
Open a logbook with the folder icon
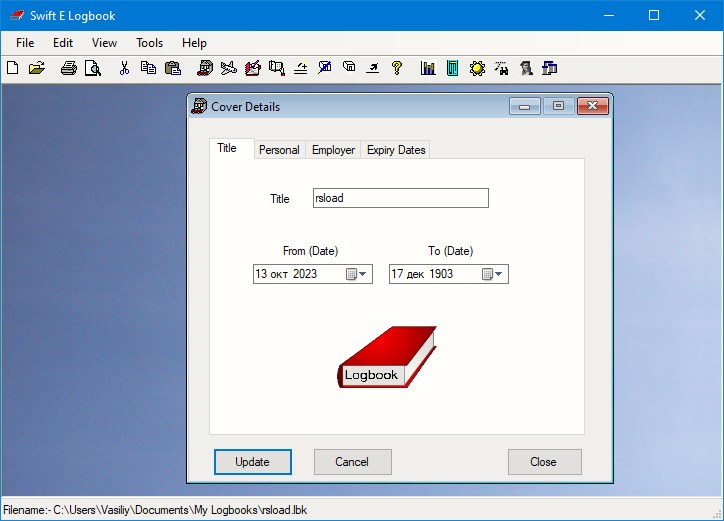[x=37, y=68]
